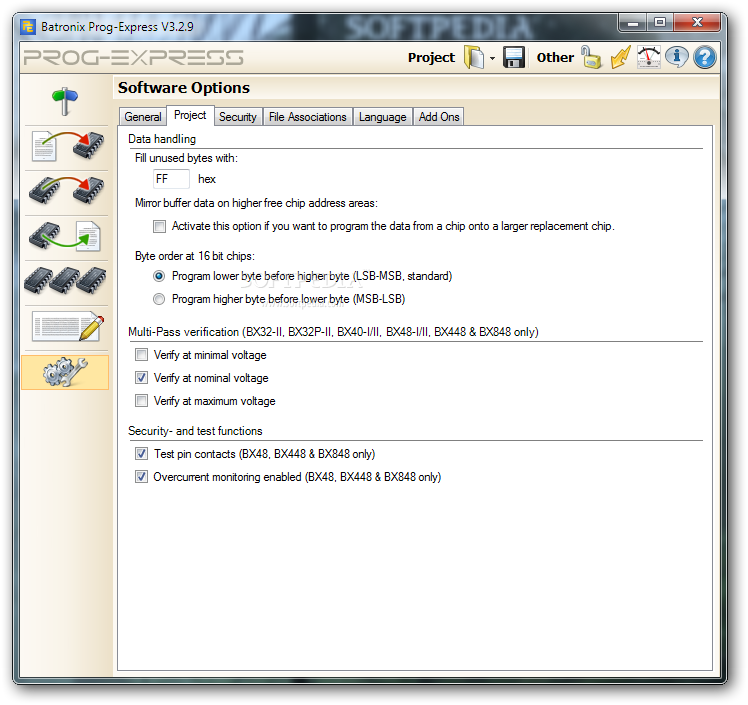Select MSB-LSB byte order option
The image size is (748, 705).
(x=159, y=299)
